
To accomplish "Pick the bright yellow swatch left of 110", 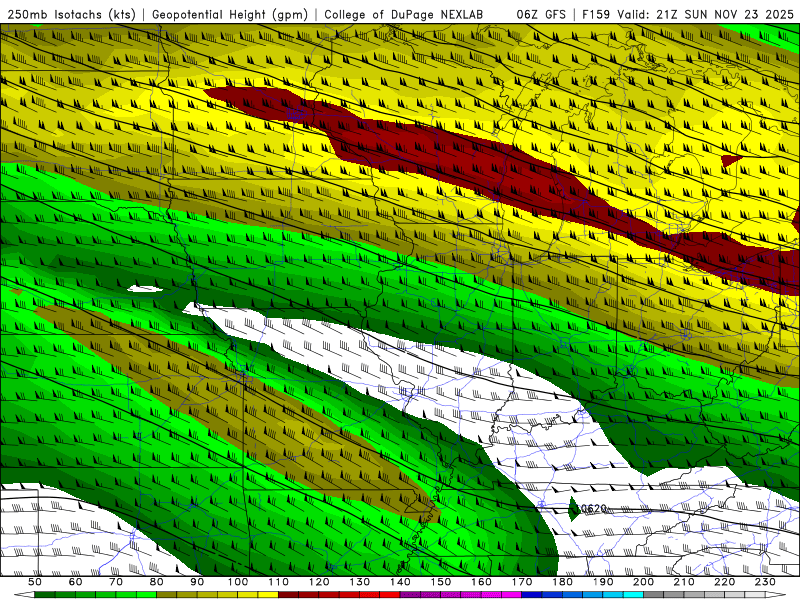I will [x=268, y=595].
